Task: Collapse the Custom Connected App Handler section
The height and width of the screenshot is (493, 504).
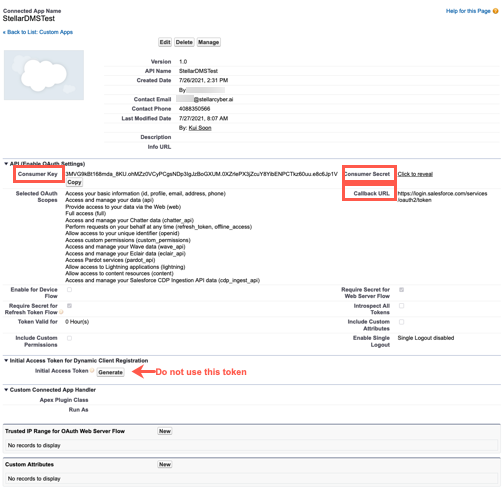Action: pos(6,390)
